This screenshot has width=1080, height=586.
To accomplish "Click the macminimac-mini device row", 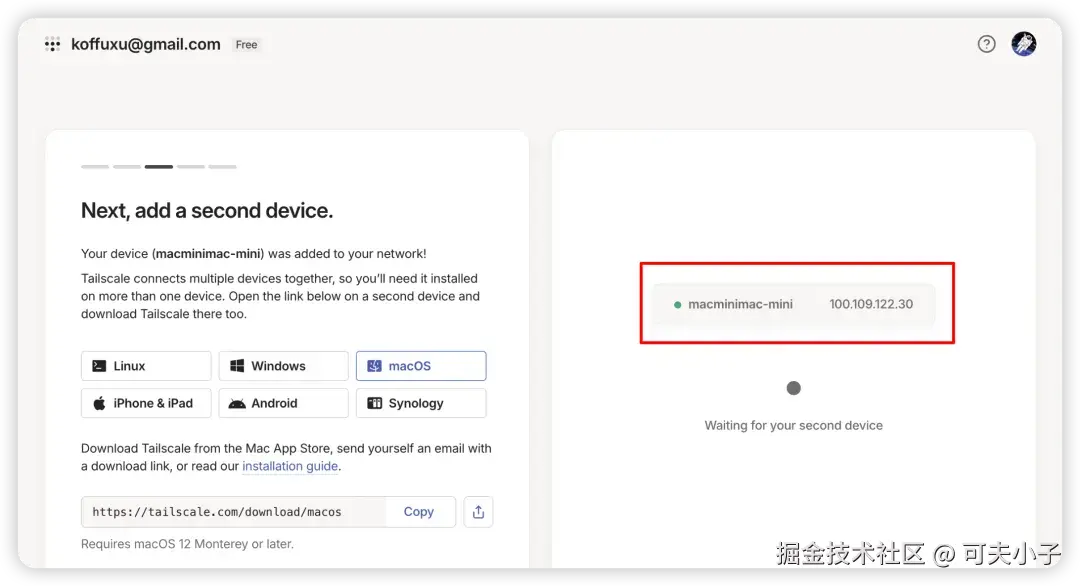I will click(793, 304).
